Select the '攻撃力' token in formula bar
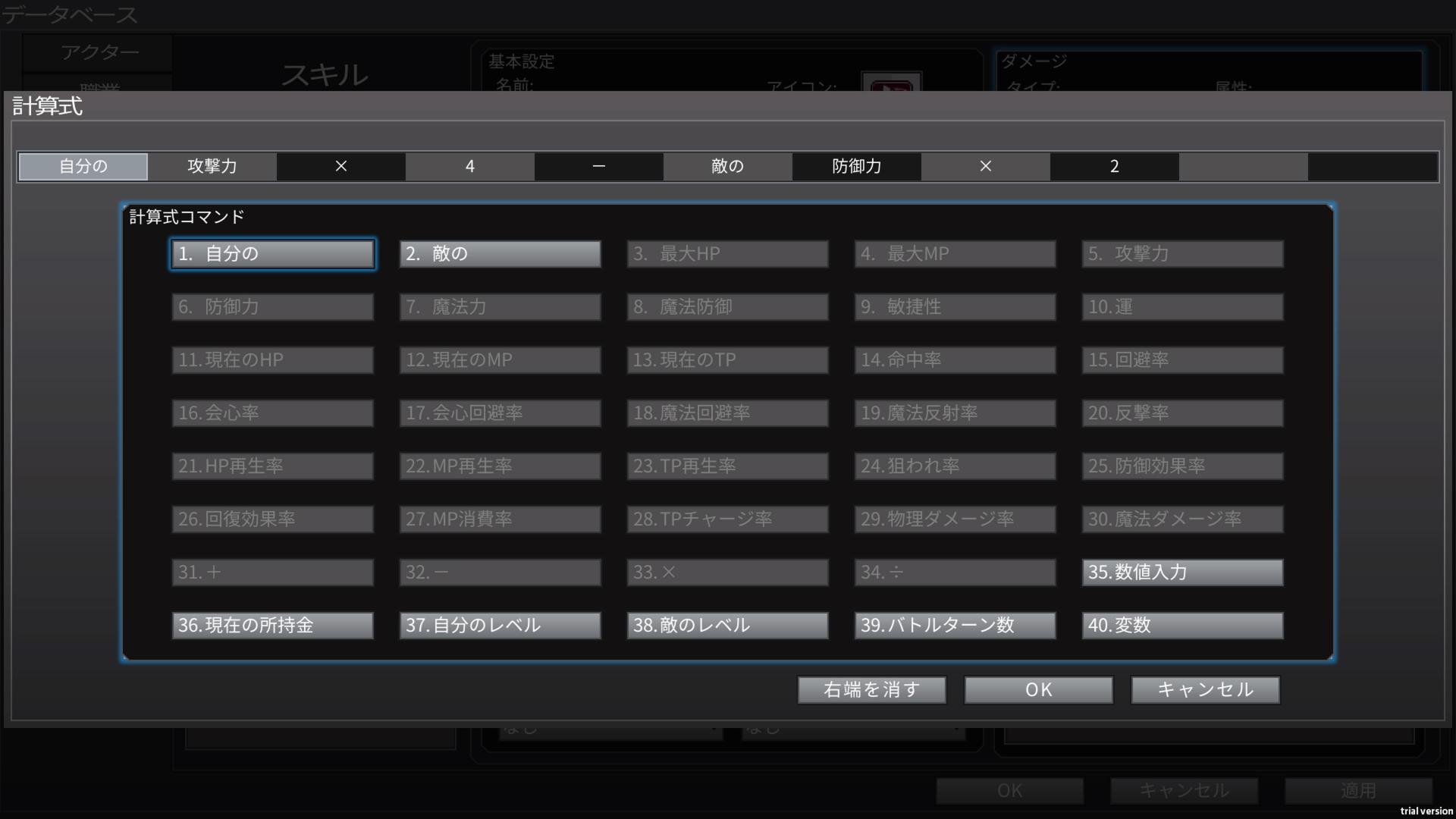This screenshot has height=819, width=1456. pos(212,167)
